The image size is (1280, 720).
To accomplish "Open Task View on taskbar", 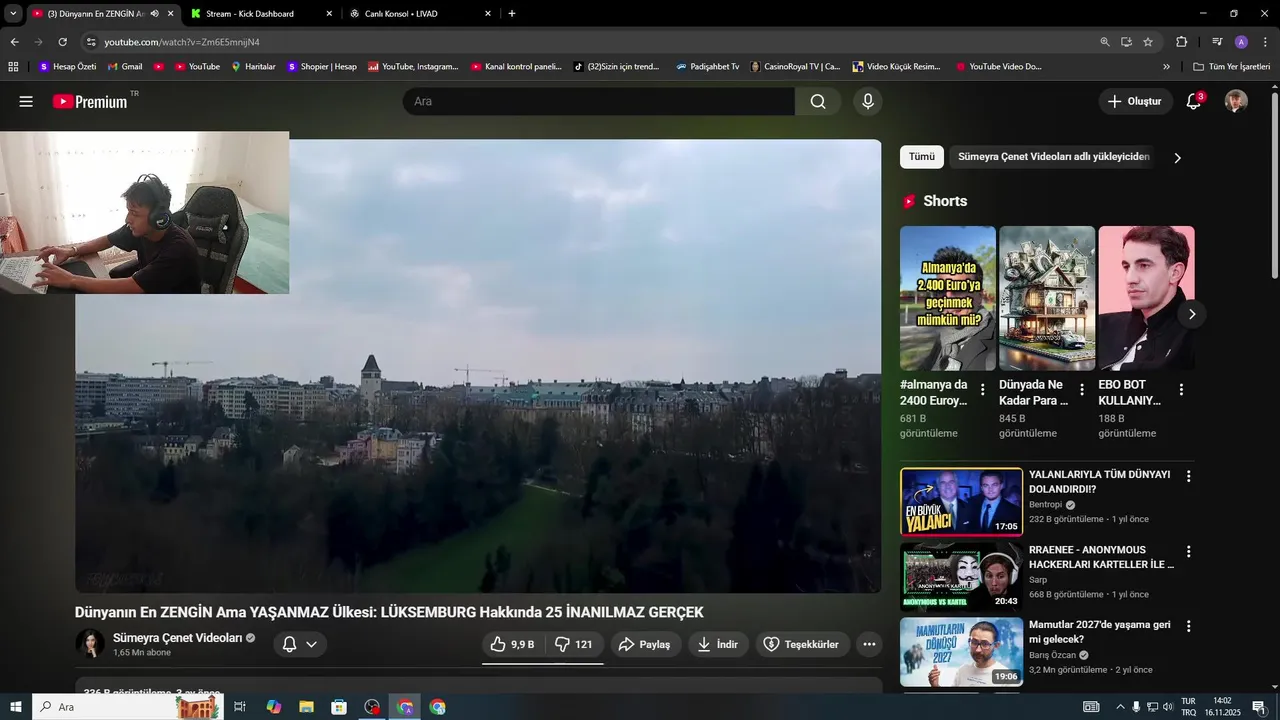I will click(x=240, y=707).
